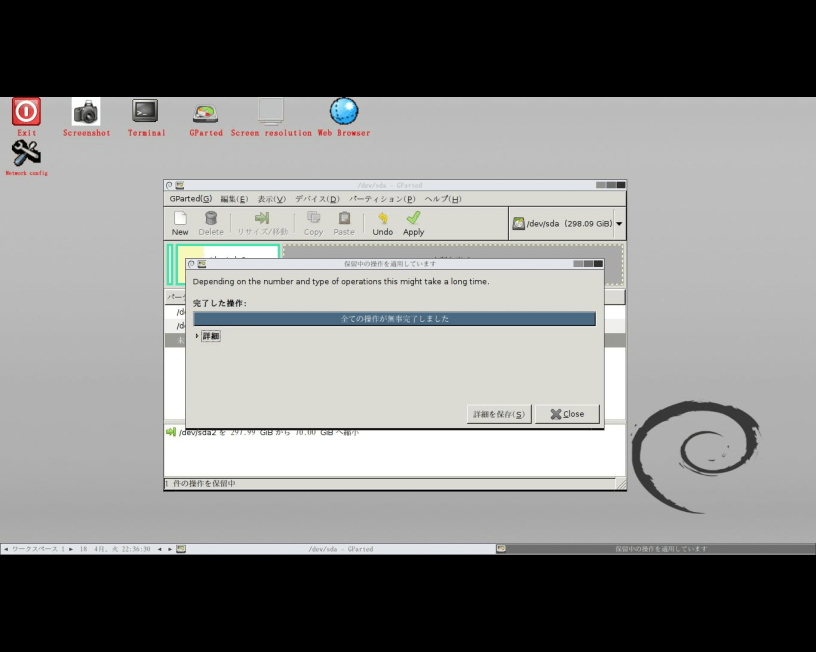
Task: Click the 詳細を保存(S) button
Action: point(499,414)
